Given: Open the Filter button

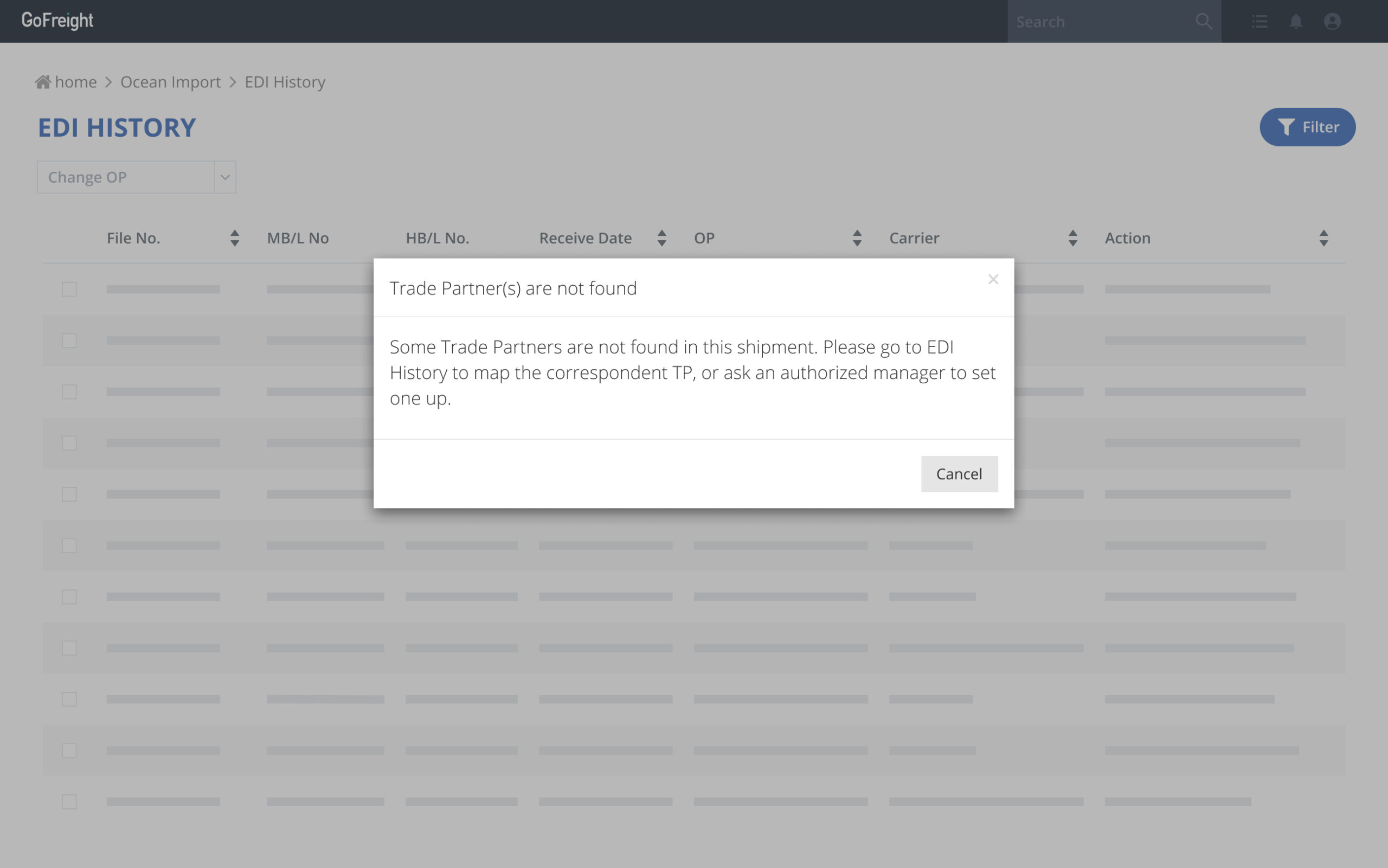Looking at the screenshot, I should click(1307, 127).
